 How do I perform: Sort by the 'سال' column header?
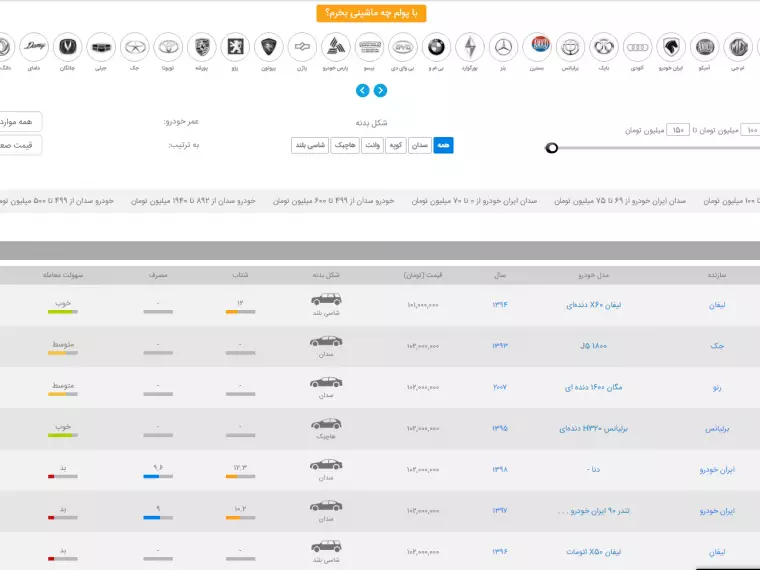(x=500, y=275)
